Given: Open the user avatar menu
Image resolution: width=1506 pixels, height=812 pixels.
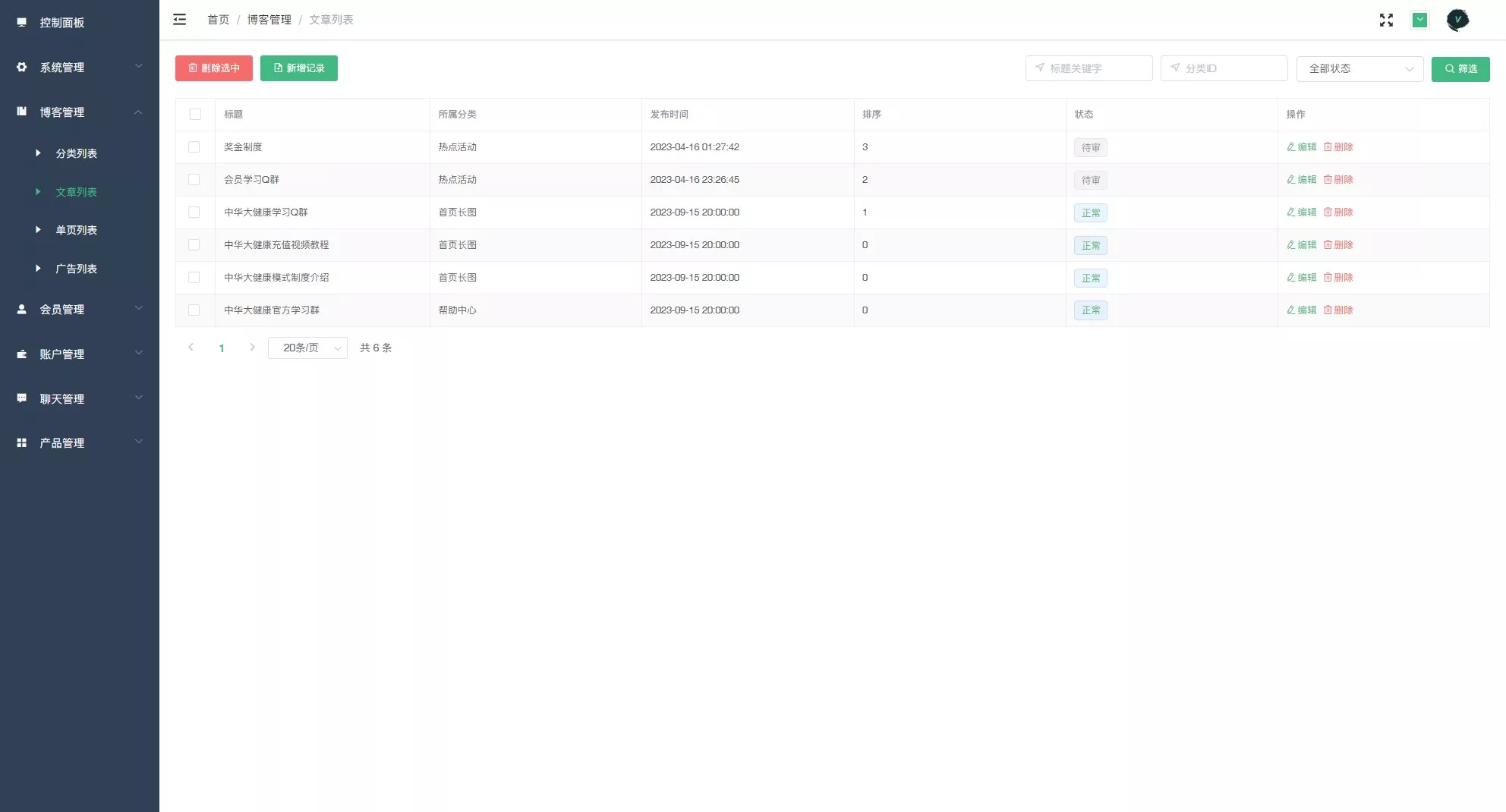Looking at the screenshot, I should click(1457, 20).
